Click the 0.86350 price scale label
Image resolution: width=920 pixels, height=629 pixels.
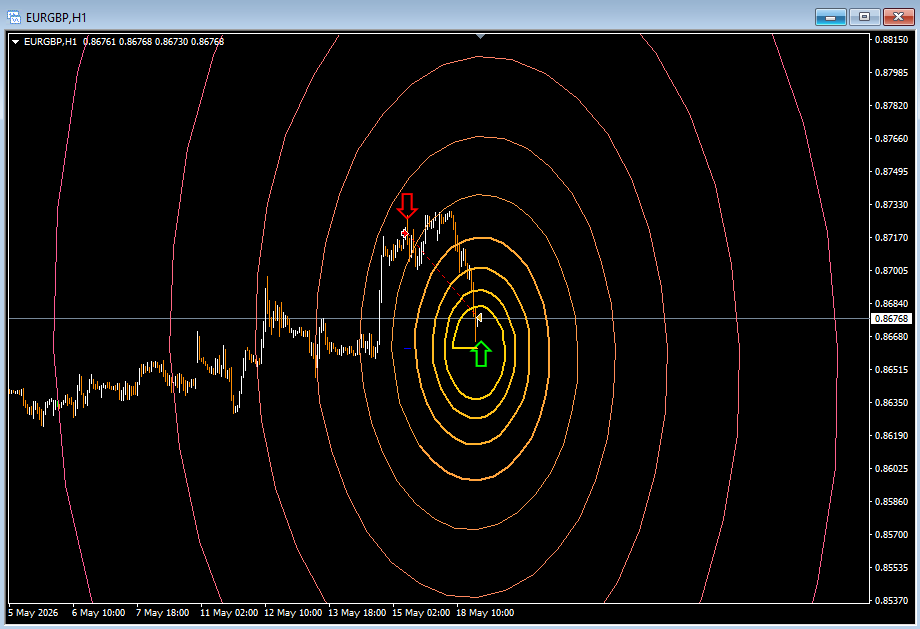click(x=891, y=403)
